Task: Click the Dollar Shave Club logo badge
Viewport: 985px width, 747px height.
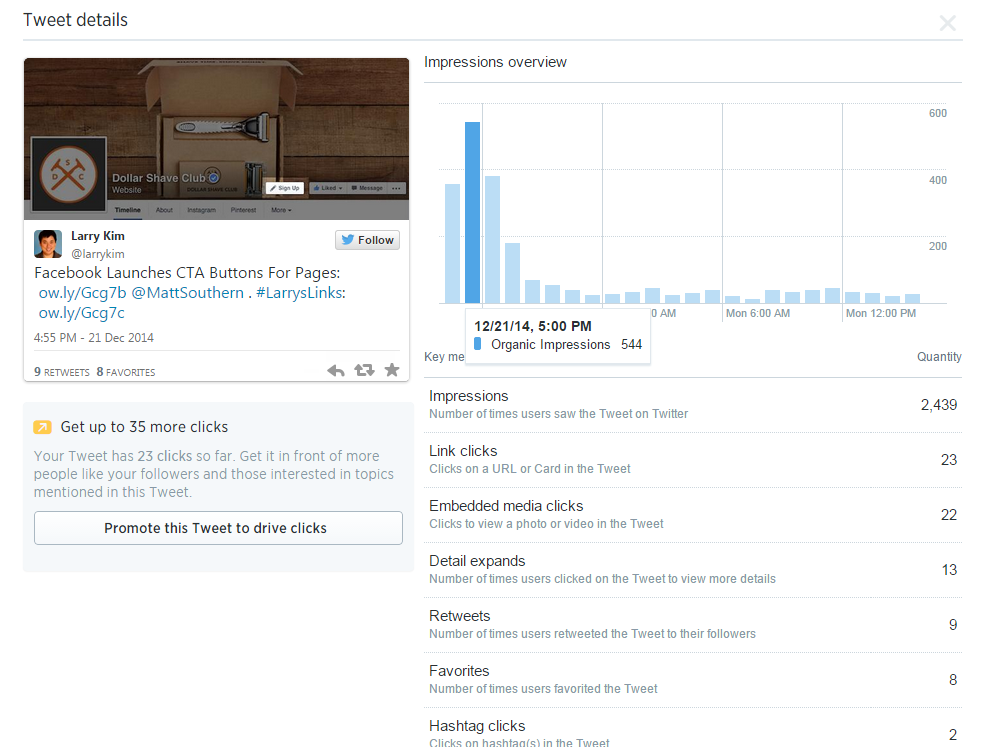Action: (68, 175)
